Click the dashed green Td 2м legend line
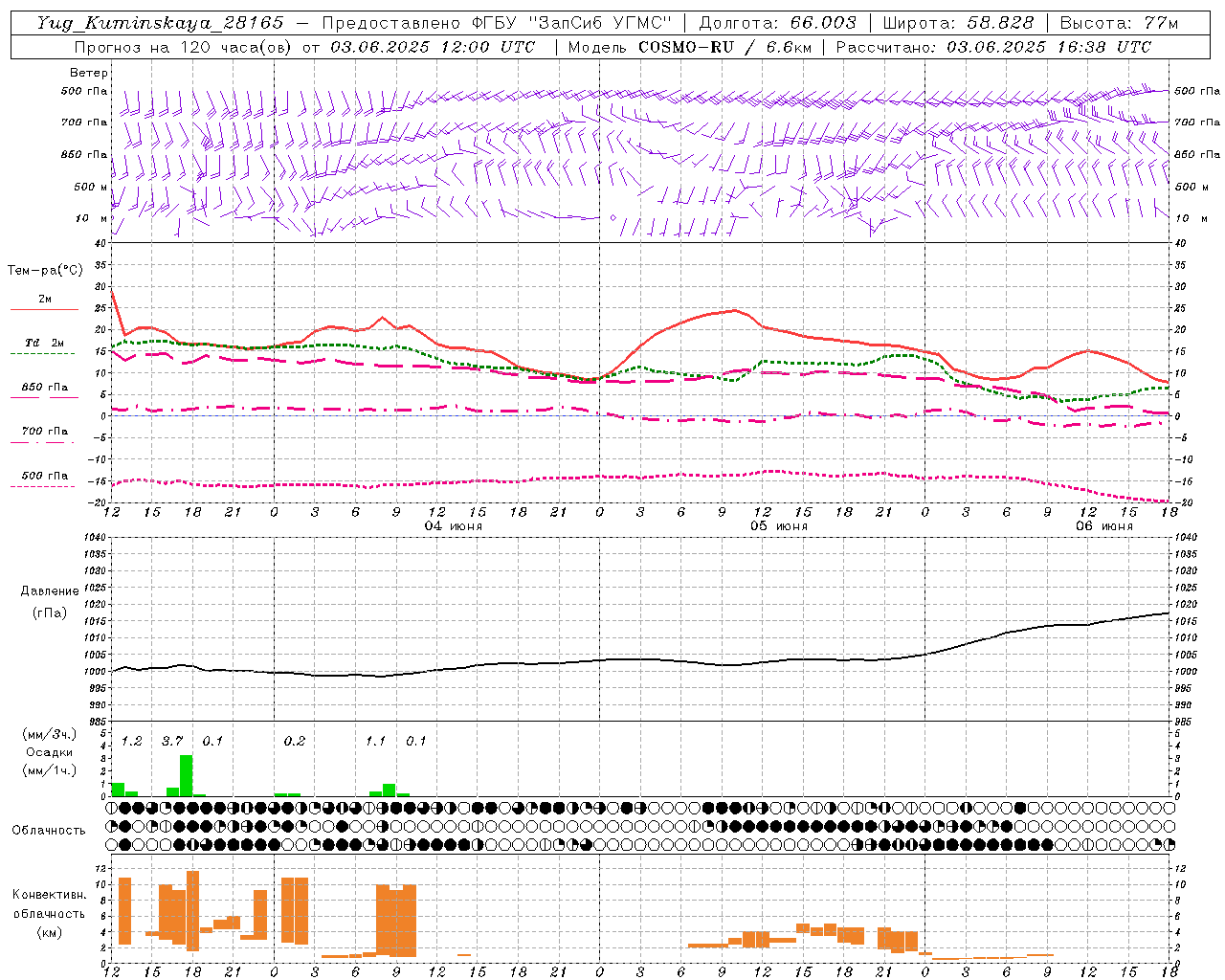Image resolution: width=1225 pixels, height=980 pixels. point(42,354)
